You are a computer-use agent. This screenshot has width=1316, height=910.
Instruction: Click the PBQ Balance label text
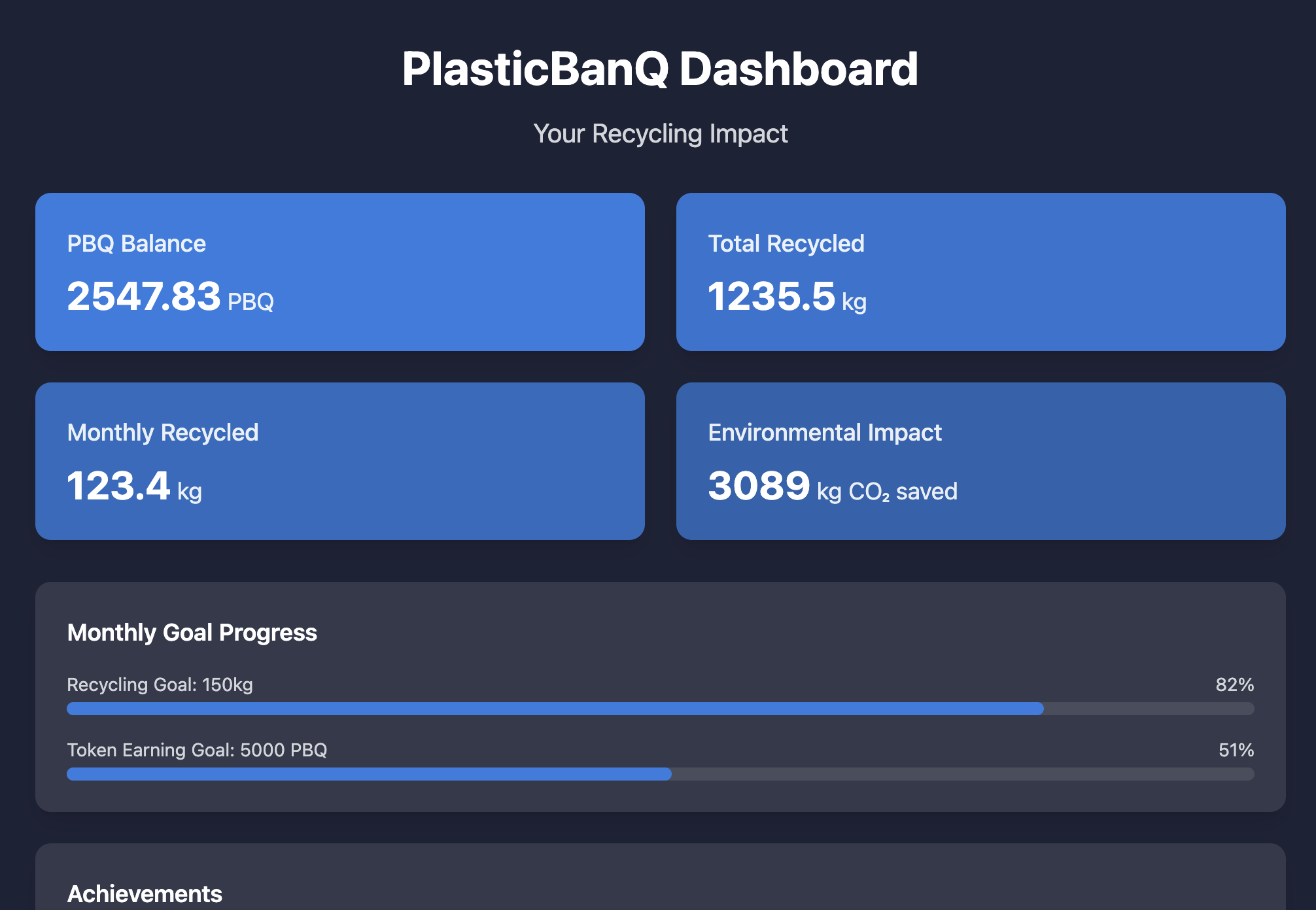[x=136, y=244]
